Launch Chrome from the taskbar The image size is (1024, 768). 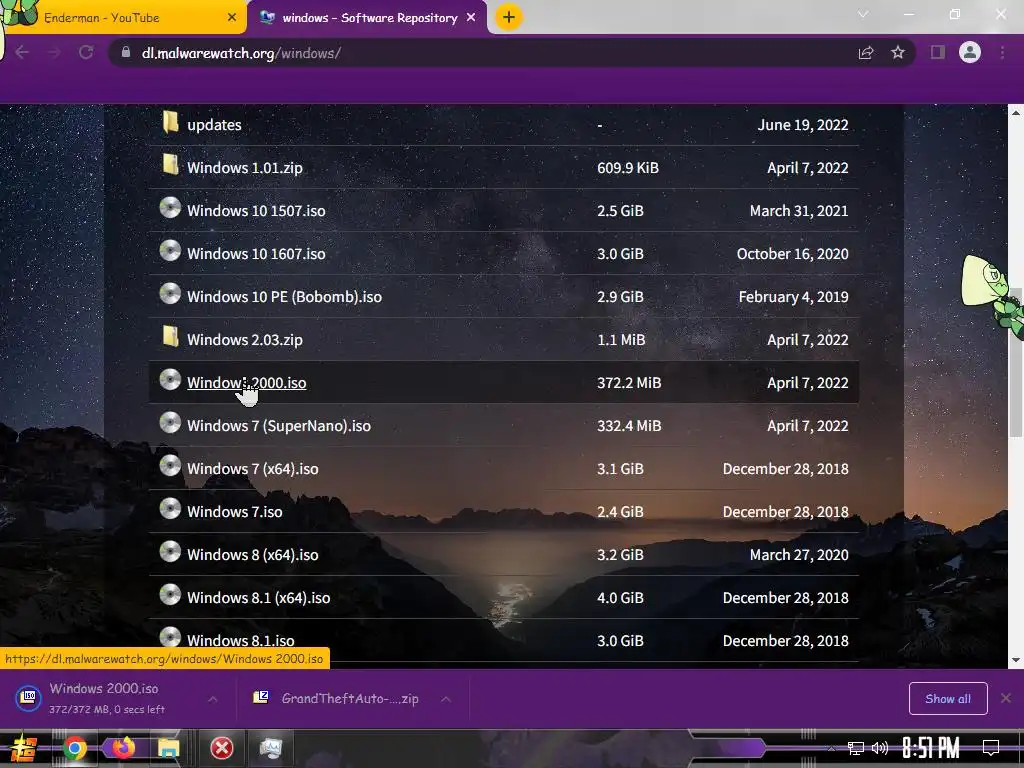tap(75, 748)
